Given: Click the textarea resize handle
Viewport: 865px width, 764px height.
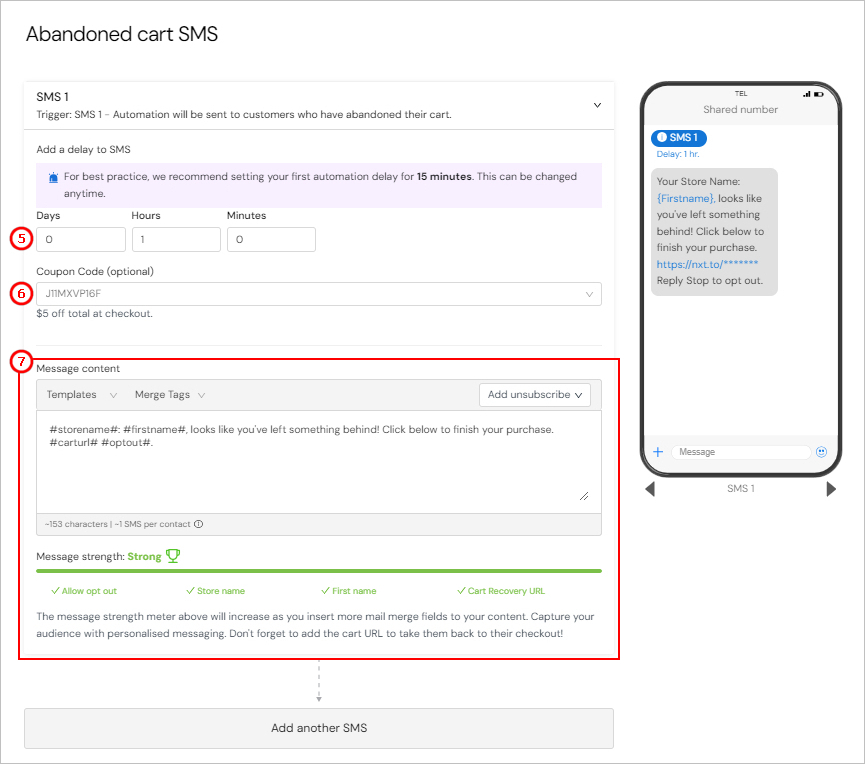Looking at the screenshot, I should point(584,496).
